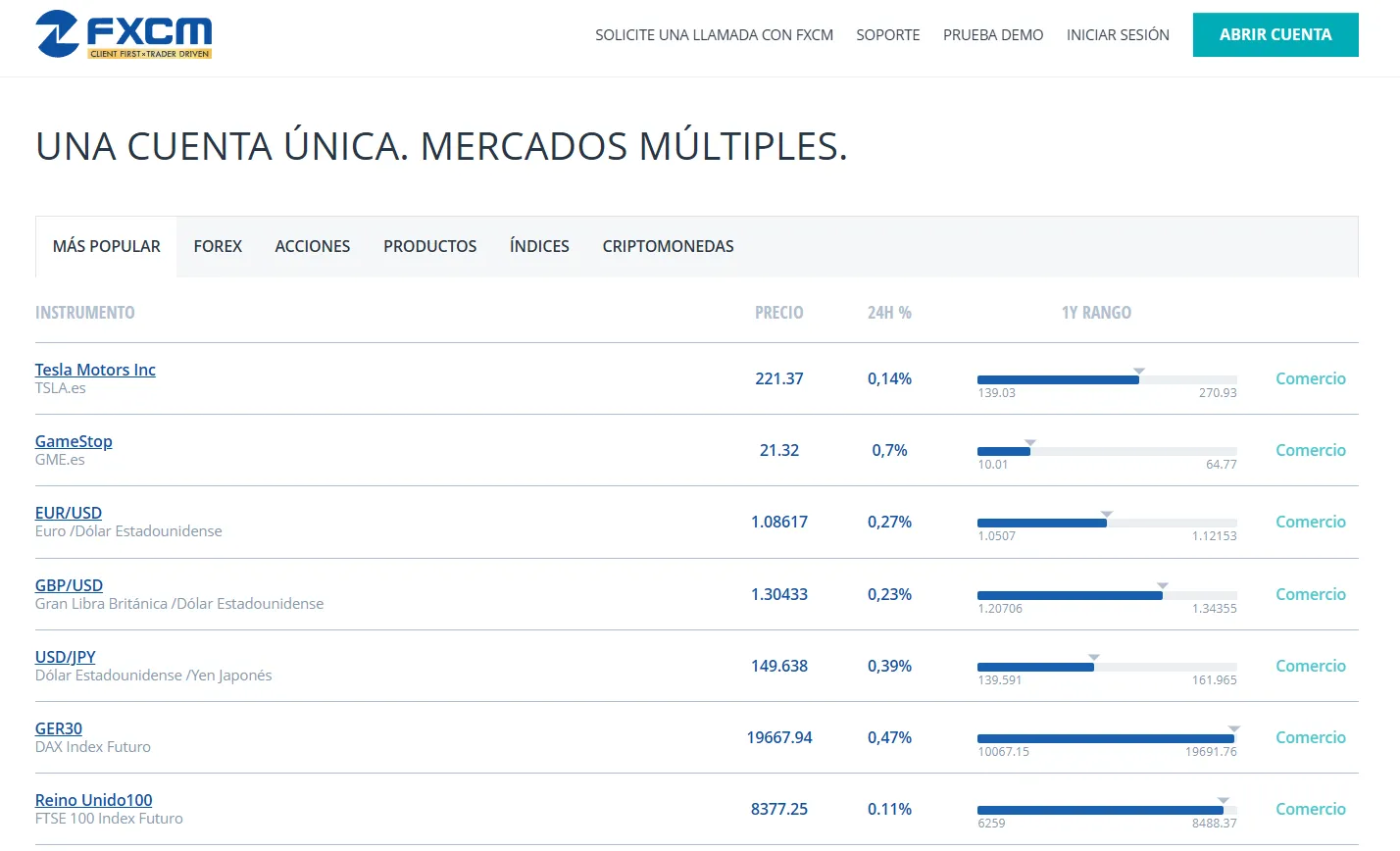Open the Soporte link
Image resolution: width=1400 pixels, height=851 pixels.
[x=888, y=35]
